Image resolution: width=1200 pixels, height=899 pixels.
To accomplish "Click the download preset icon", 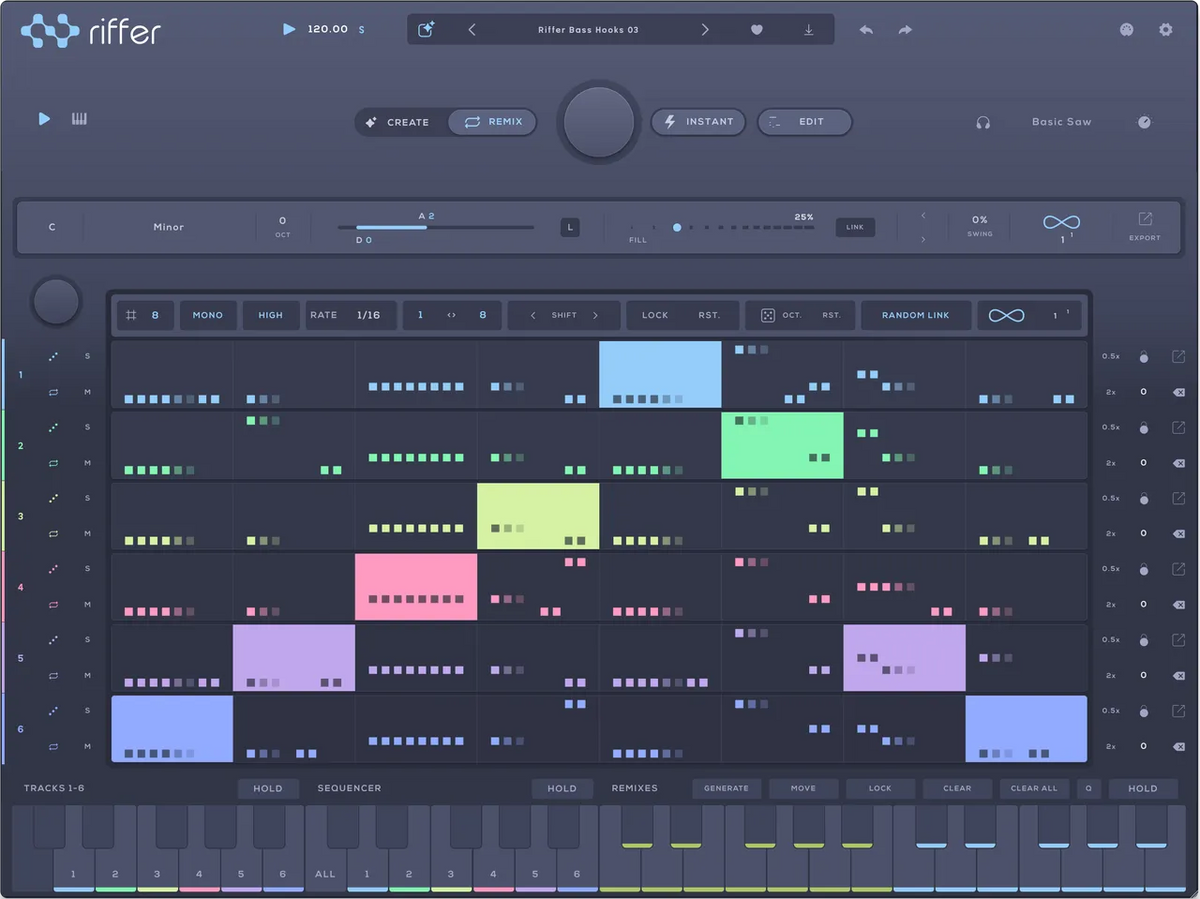I will 808,30.
